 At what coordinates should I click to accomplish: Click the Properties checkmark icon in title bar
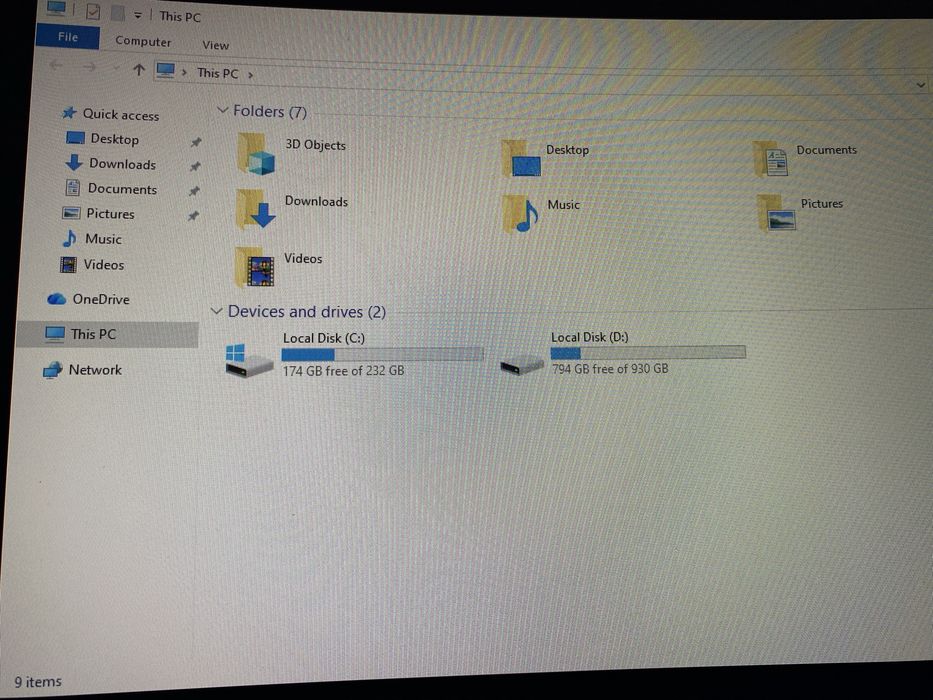pyautogui.click(x=93, y=11)
